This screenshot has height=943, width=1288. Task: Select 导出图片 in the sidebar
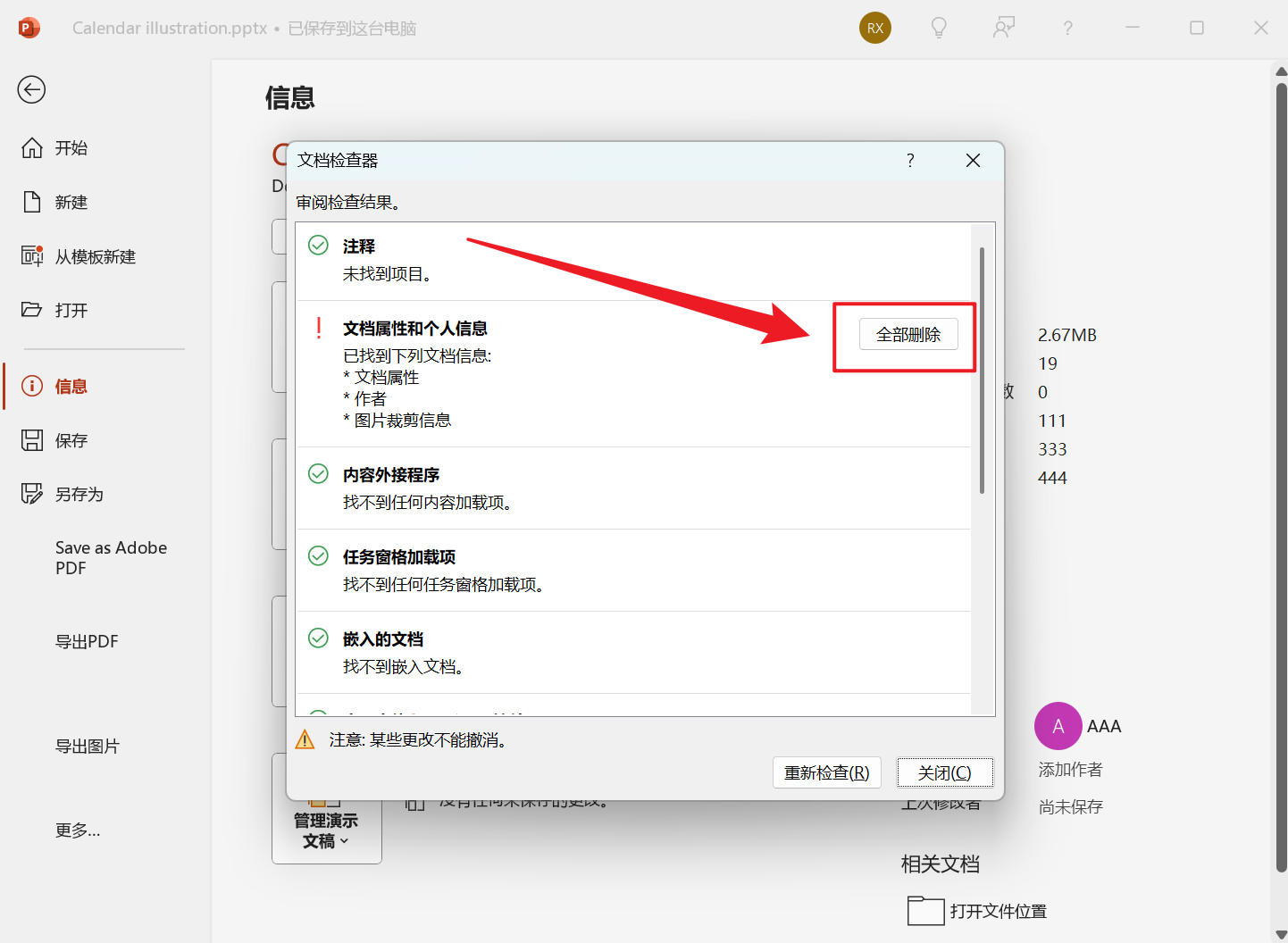[87, 746]
